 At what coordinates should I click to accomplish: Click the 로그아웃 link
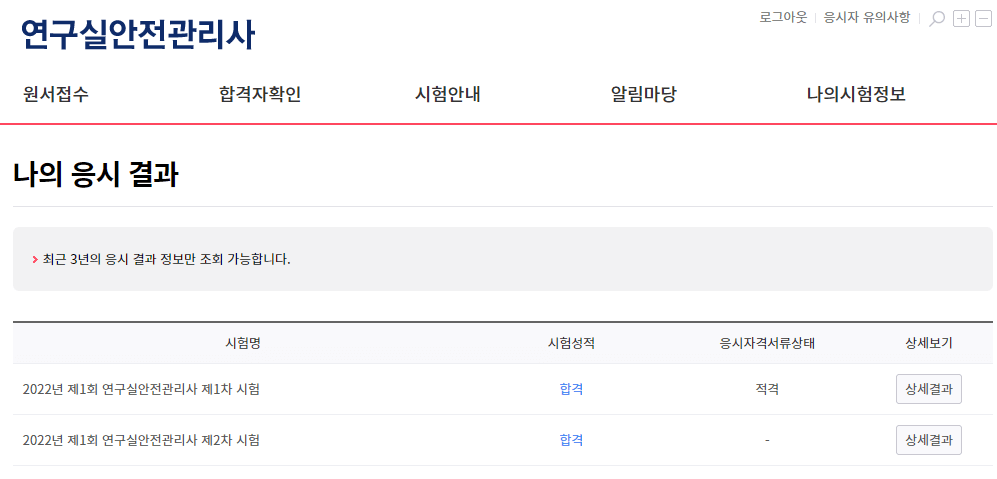tap(783, 17)
